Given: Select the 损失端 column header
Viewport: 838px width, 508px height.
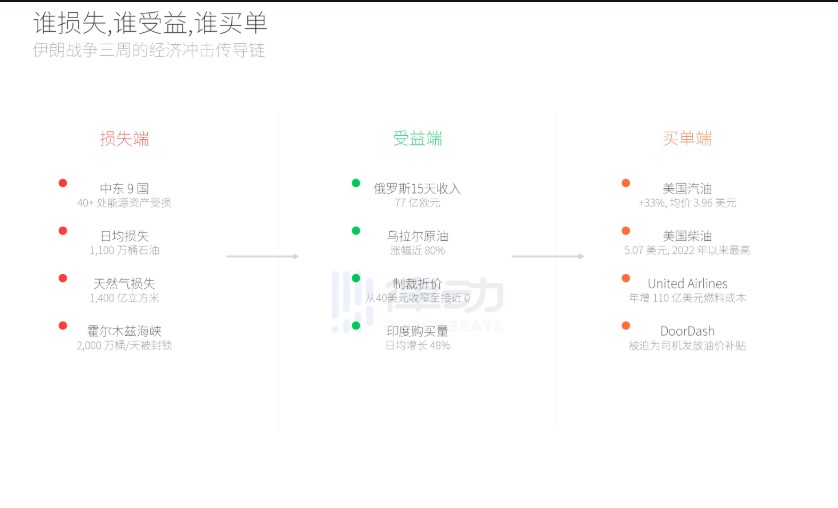Looking at the screenshot, I should pos(125,139).
